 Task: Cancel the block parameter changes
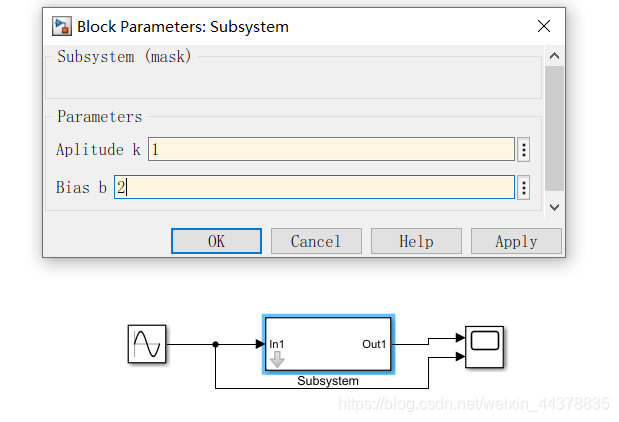[x=316, y=241]
